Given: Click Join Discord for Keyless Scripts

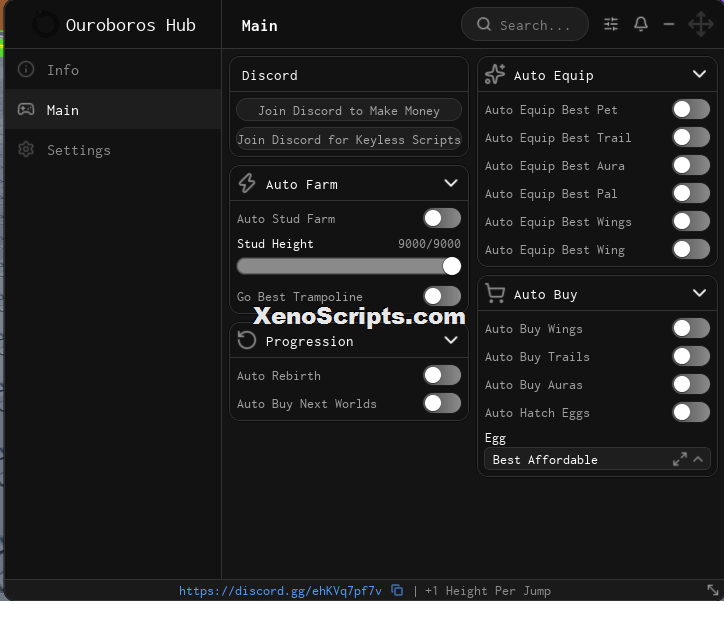Looking at the screenshot, I should (349, 139).
